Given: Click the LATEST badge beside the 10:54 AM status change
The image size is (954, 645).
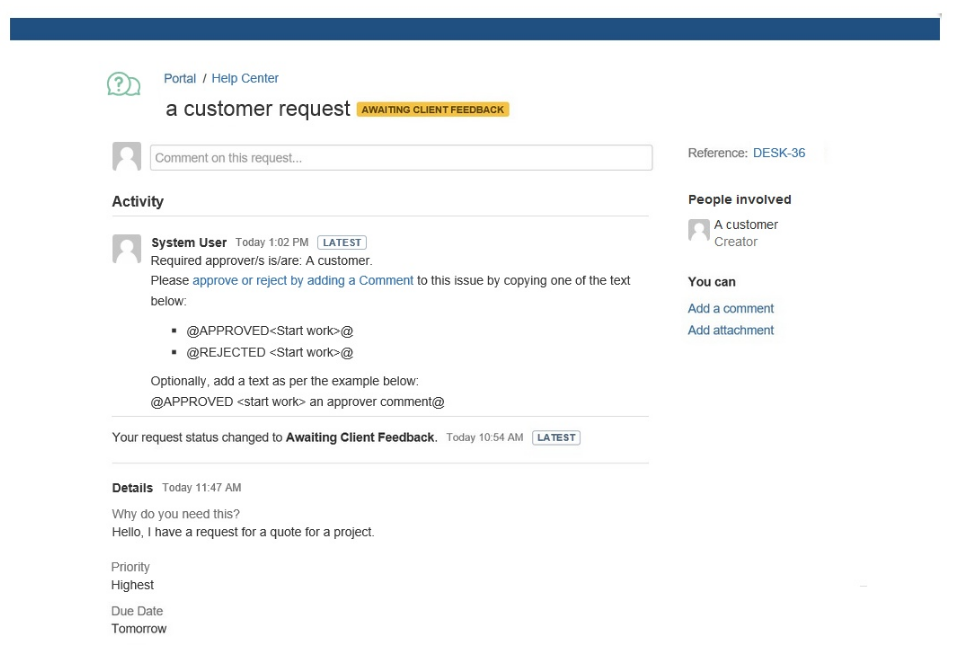Looking at the screenshot, I should [x=556, y=438].
